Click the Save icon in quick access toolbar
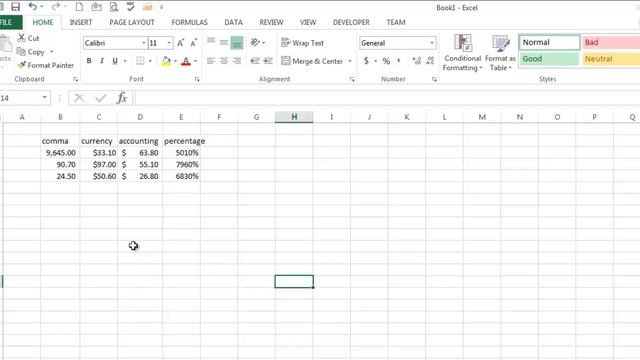The height and width of the screenshot is (360, 640). [16, 7]
